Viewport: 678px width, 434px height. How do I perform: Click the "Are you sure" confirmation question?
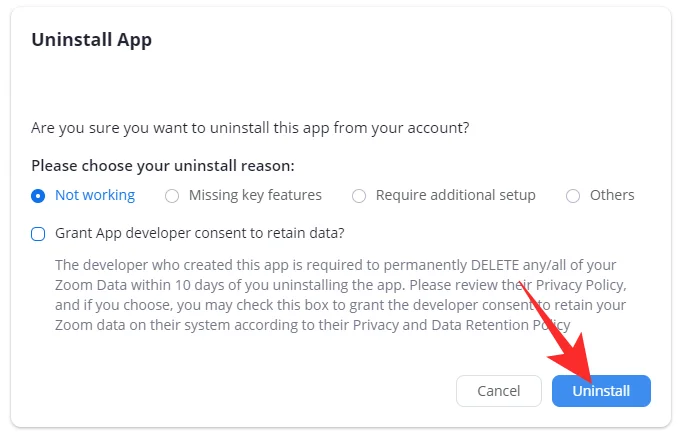click(251, 128)
